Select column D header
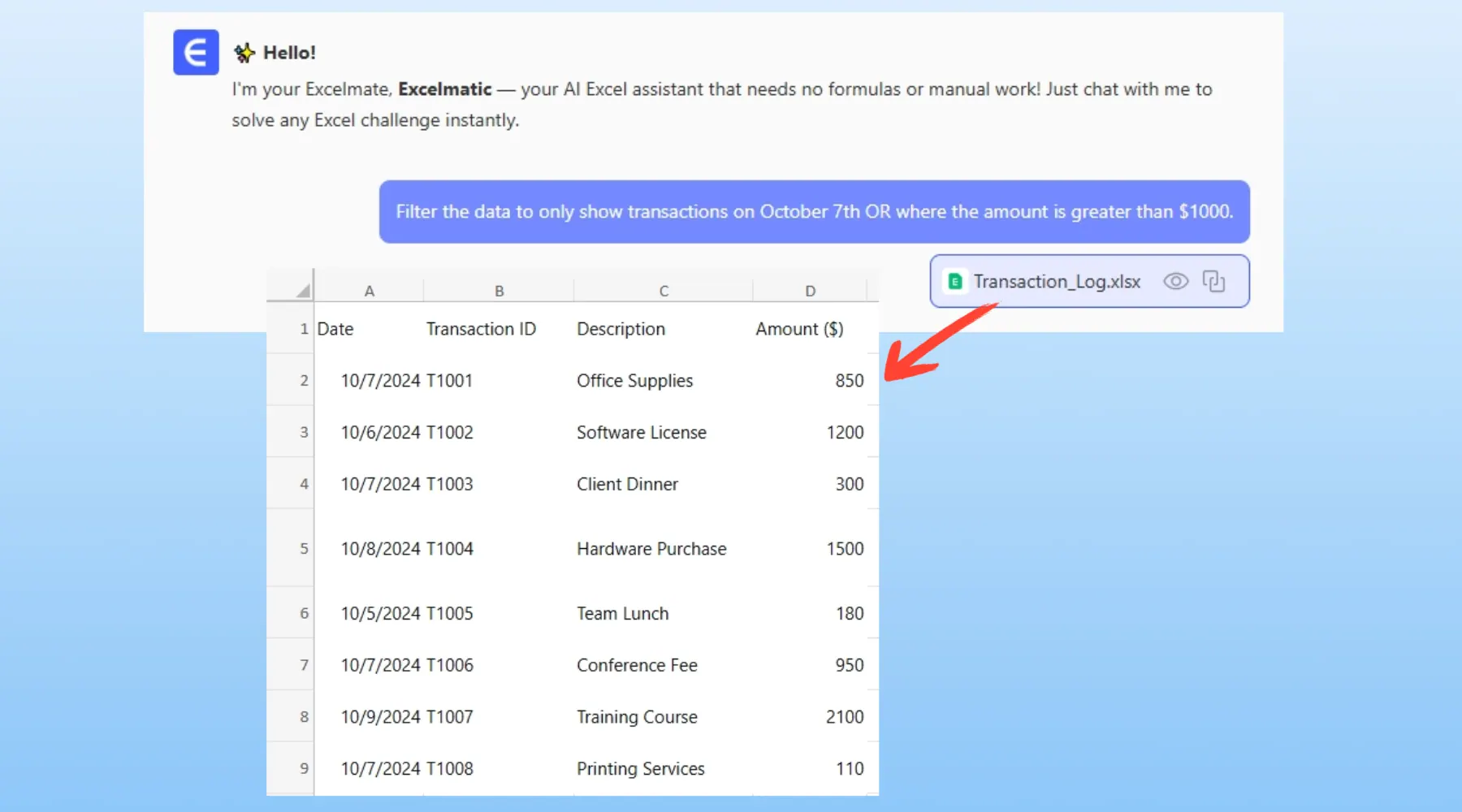The height and width of the screenshot is (812, 1462). [810, 291]
